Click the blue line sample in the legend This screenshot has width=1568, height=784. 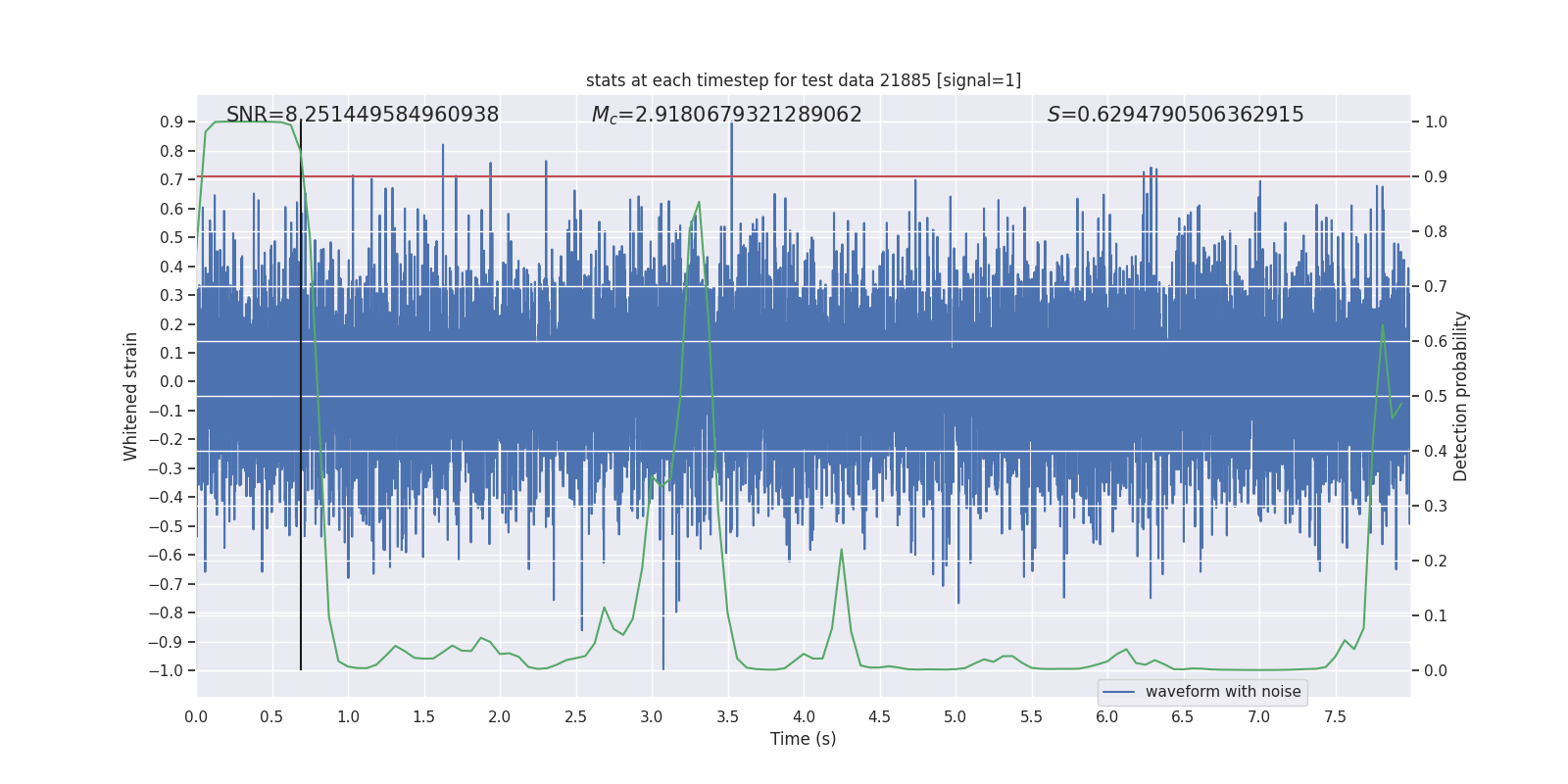pos(1119,692)
